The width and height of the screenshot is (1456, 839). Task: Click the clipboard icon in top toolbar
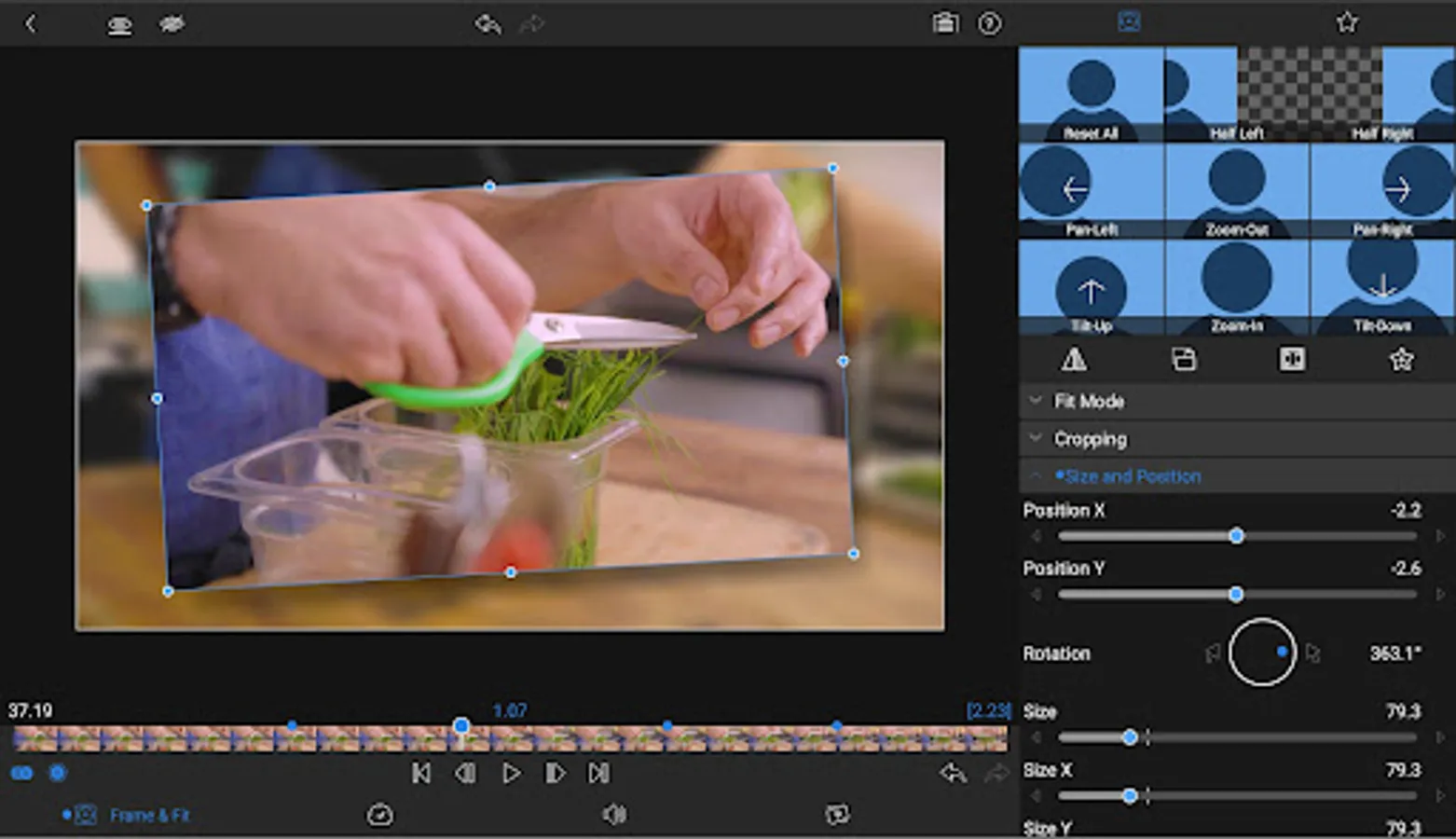pyautogui.click(x=945, y=23)
